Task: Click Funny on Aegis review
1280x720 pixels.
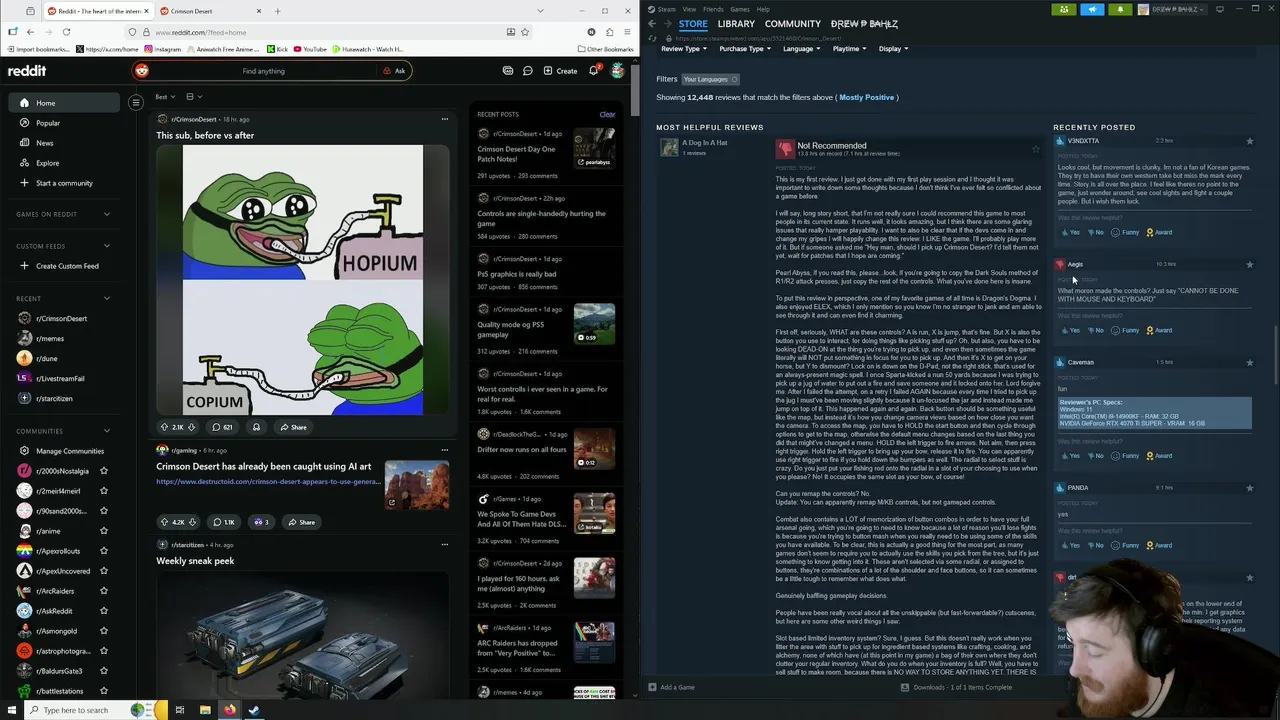Action: [1126, 330]
